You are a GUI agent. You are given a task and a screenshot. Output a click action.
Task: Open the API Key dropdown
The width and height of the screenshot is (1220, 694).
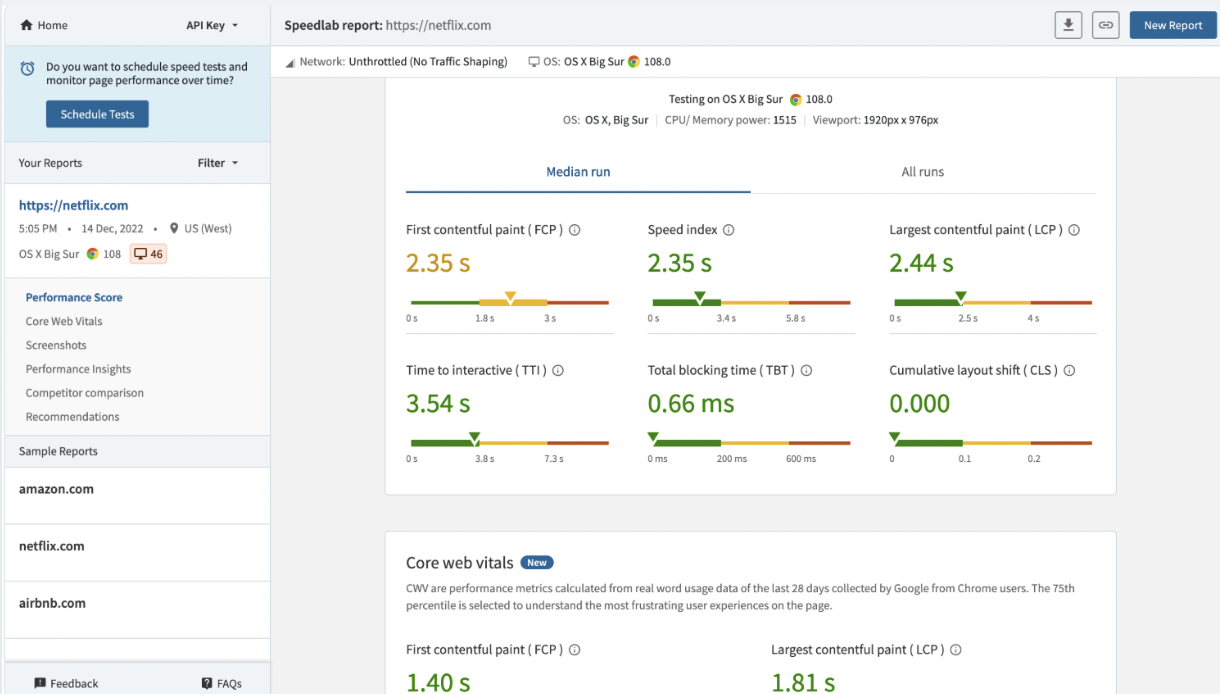point(212,25)
